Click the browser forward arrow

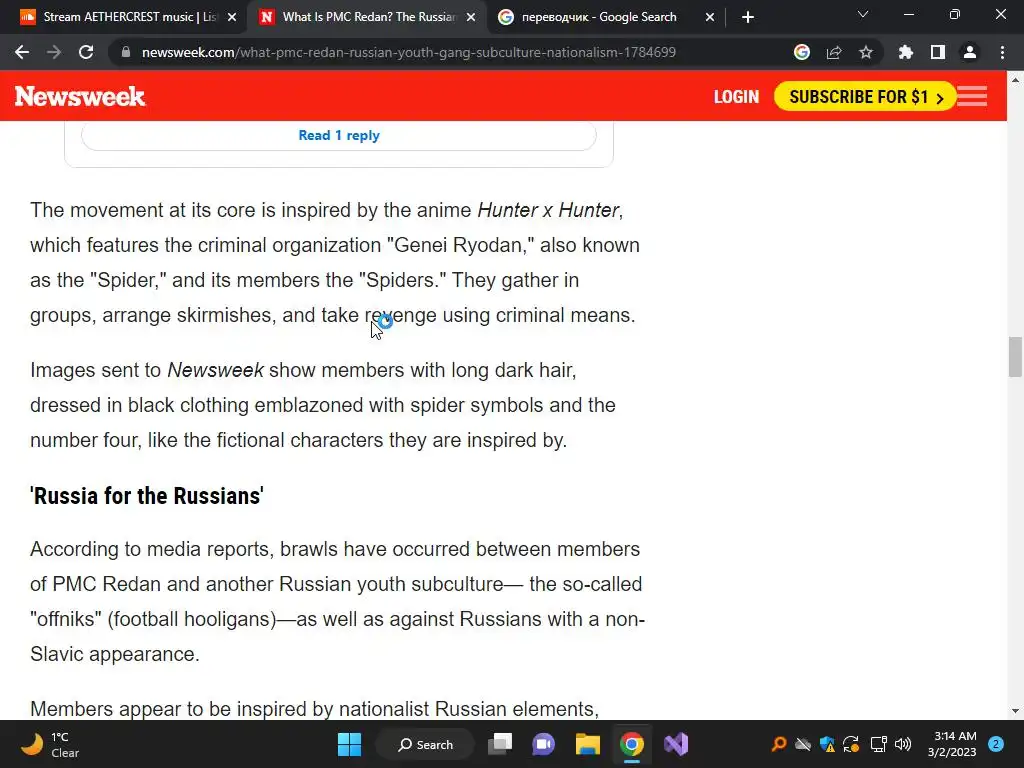[54, 52]
